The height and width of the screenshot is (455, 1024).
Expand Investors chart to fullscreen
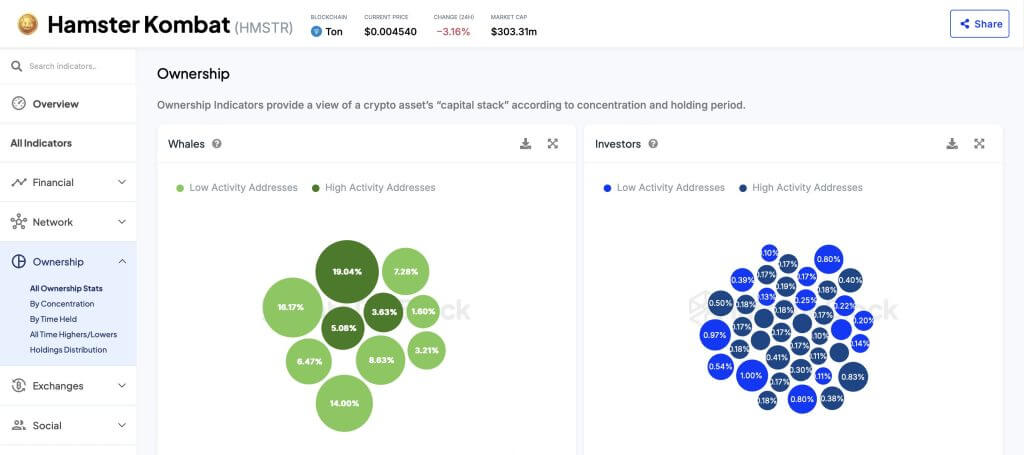tap(979, 144)
